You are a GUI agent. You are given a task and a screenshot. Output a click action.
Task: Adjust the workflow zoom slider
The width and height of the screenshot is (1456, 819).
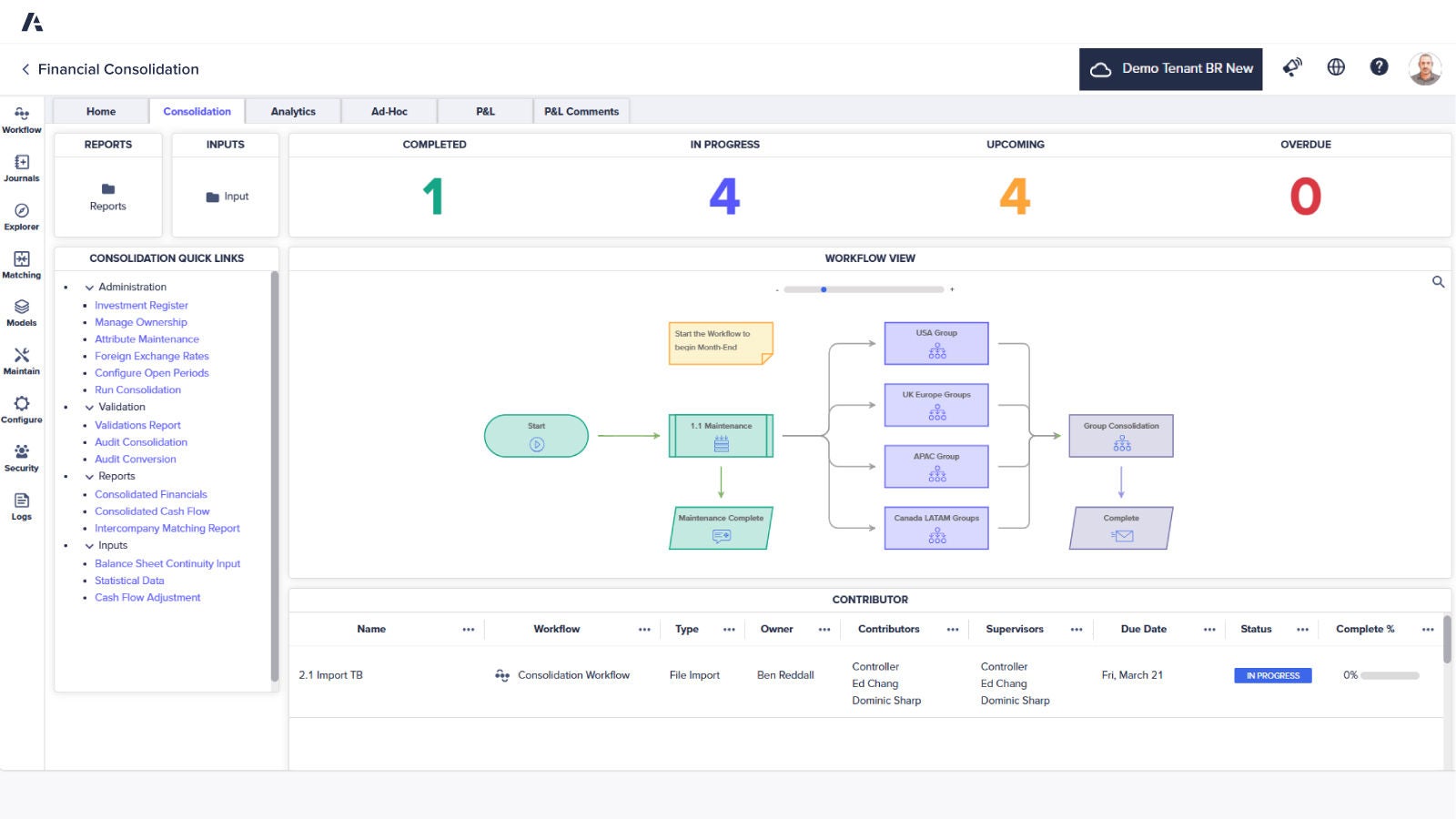pos(824,289)
